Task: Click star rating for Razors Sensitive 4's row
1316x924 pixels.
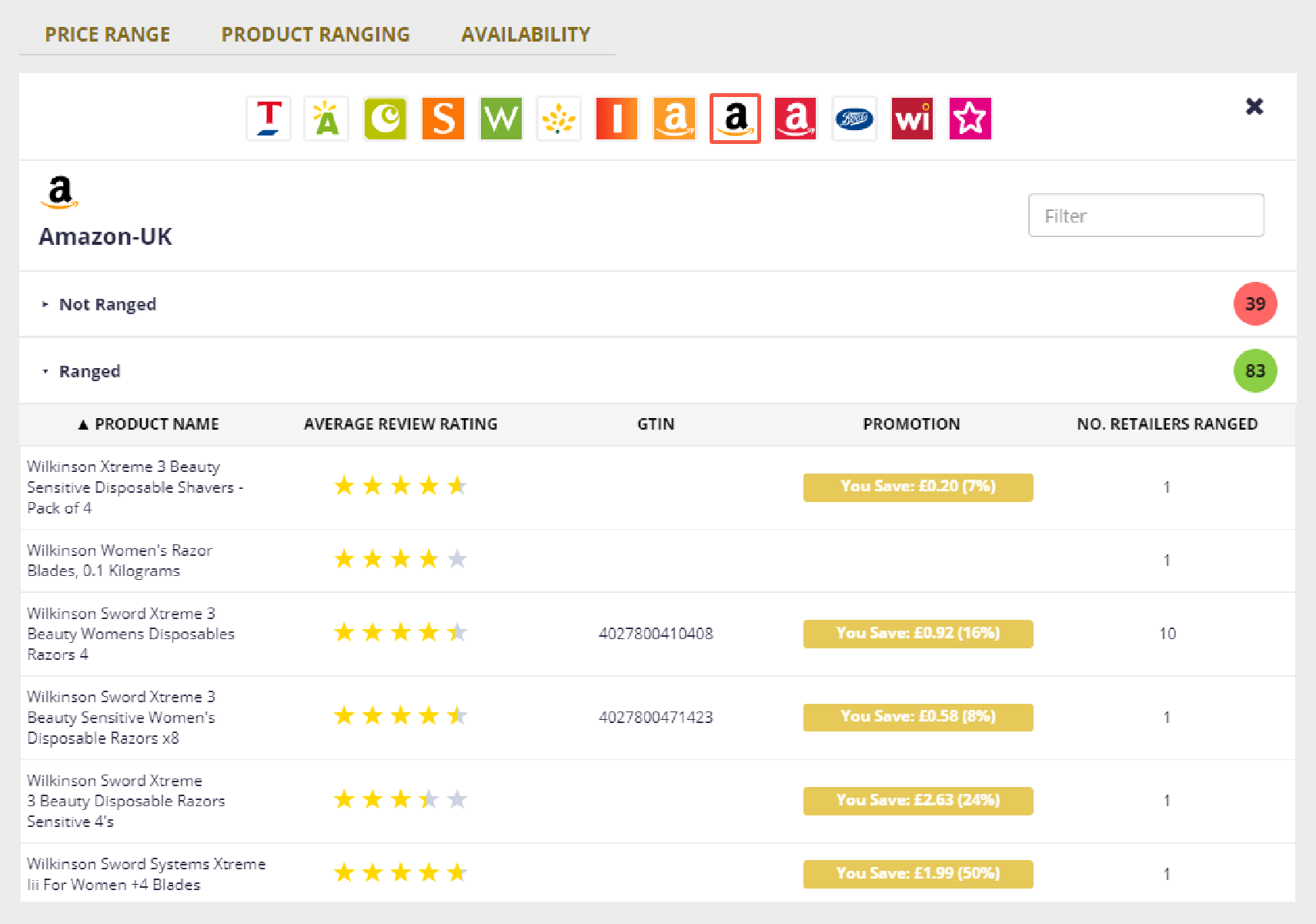Action: [x=400, y=799]
